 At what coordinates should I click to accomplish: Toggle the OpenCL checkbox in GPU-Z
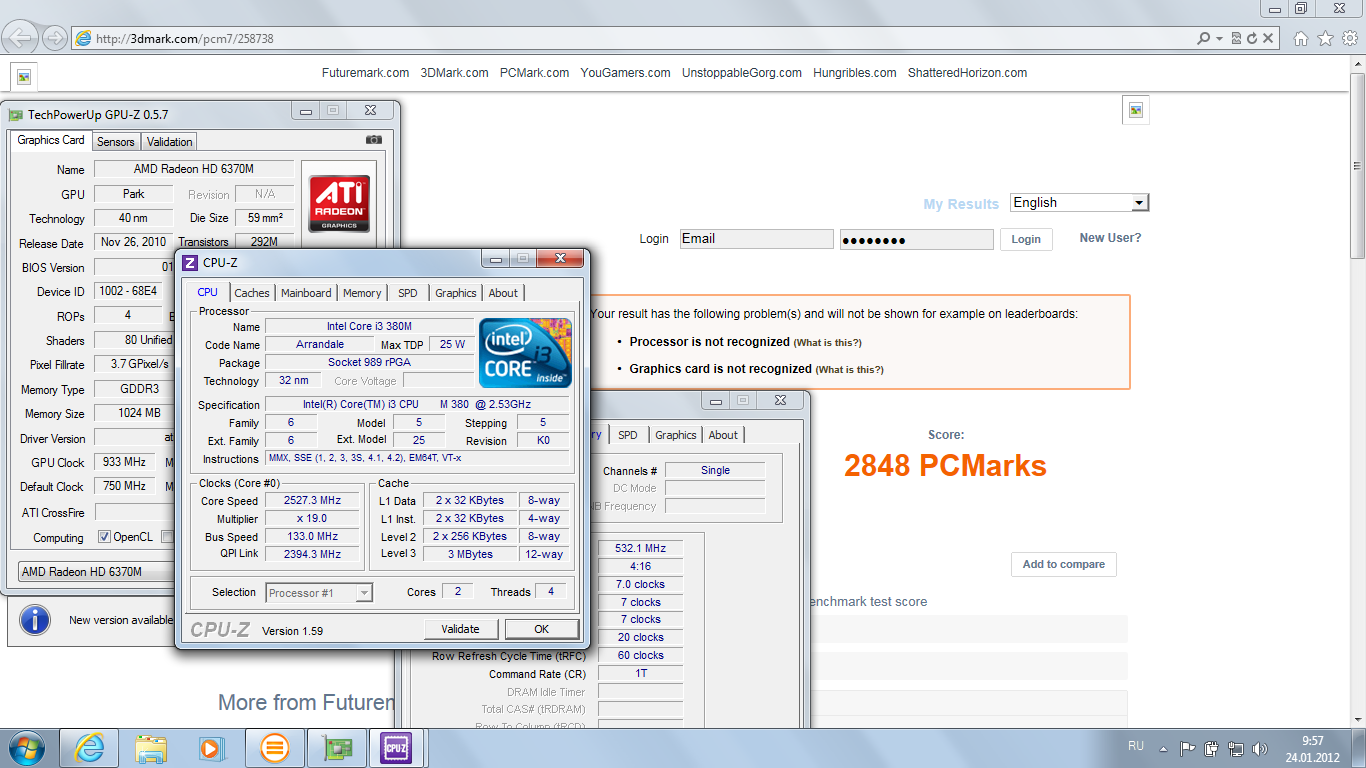[104, 537]
